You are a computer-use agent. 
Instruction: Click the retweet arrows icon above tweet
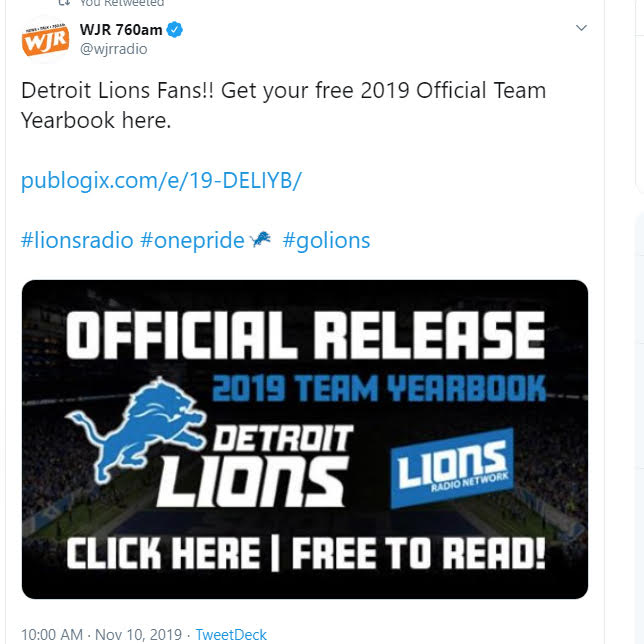(64, 2)
